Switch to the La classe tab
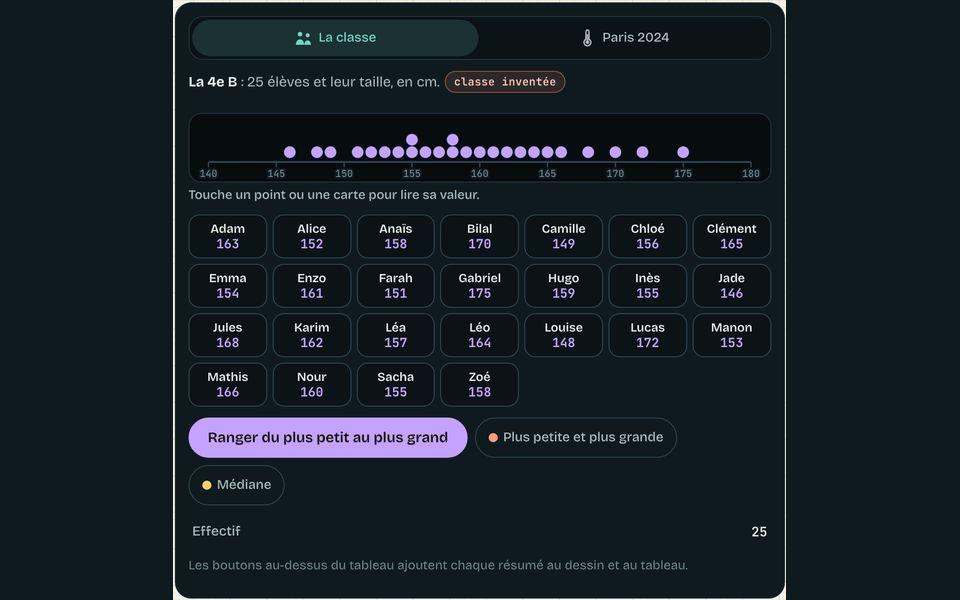The image size is (960, 600). [335, 38]
